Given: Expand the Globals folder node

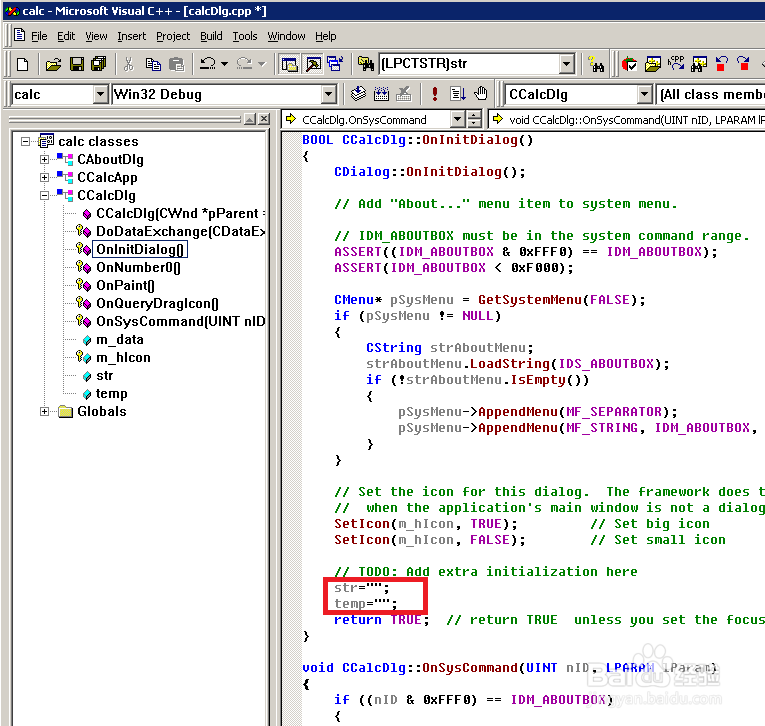Looking at the screenshot, I should (44, 412).
